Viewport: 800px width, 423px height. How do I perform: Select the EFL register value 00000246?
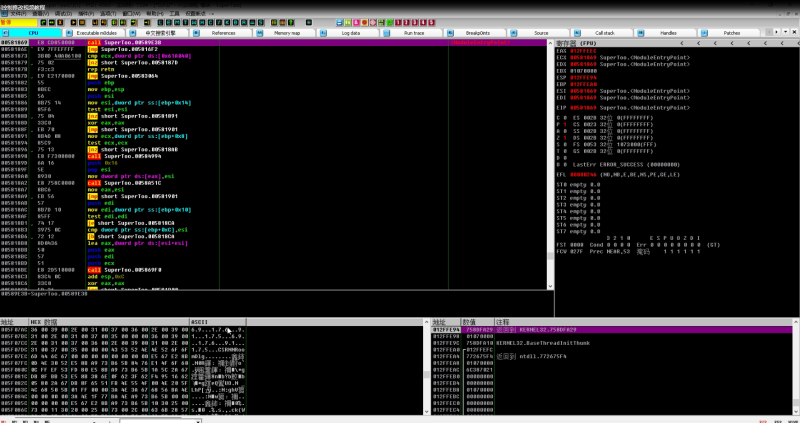click(581, 175)
